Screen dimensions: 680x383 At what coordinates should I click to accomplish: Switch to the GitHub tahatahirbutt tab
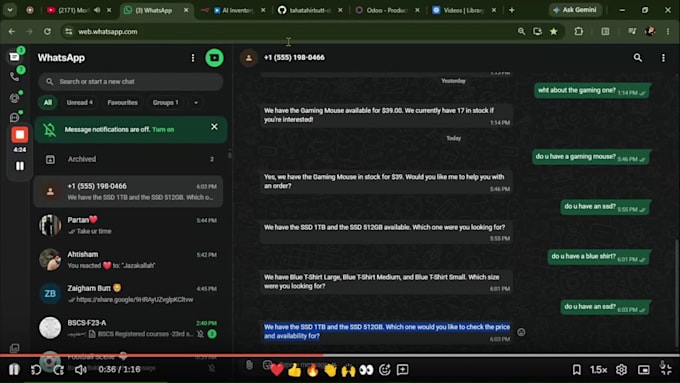coord(311,10)
